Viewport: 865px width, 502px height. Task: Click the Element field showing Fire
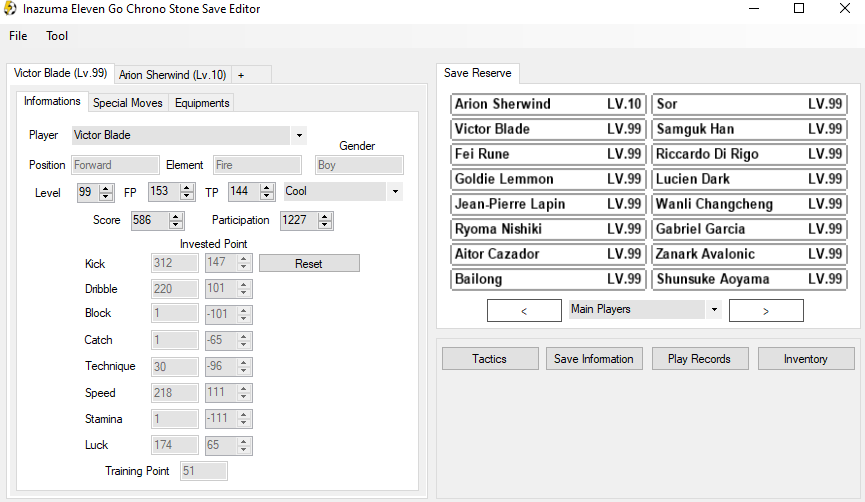click(x=258, y=165)
